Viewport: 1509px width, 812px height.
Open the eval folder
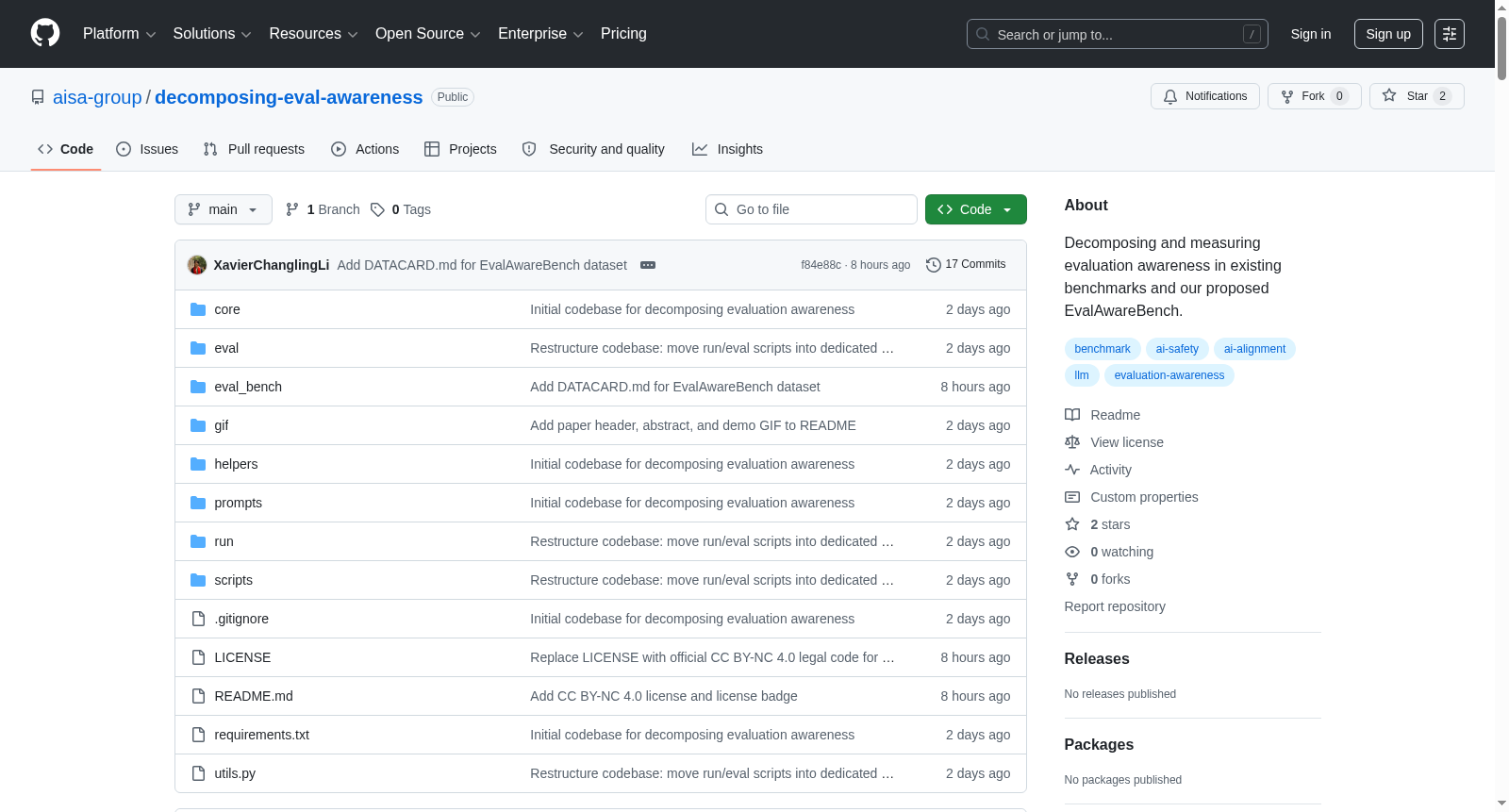(x=226, y=348)
